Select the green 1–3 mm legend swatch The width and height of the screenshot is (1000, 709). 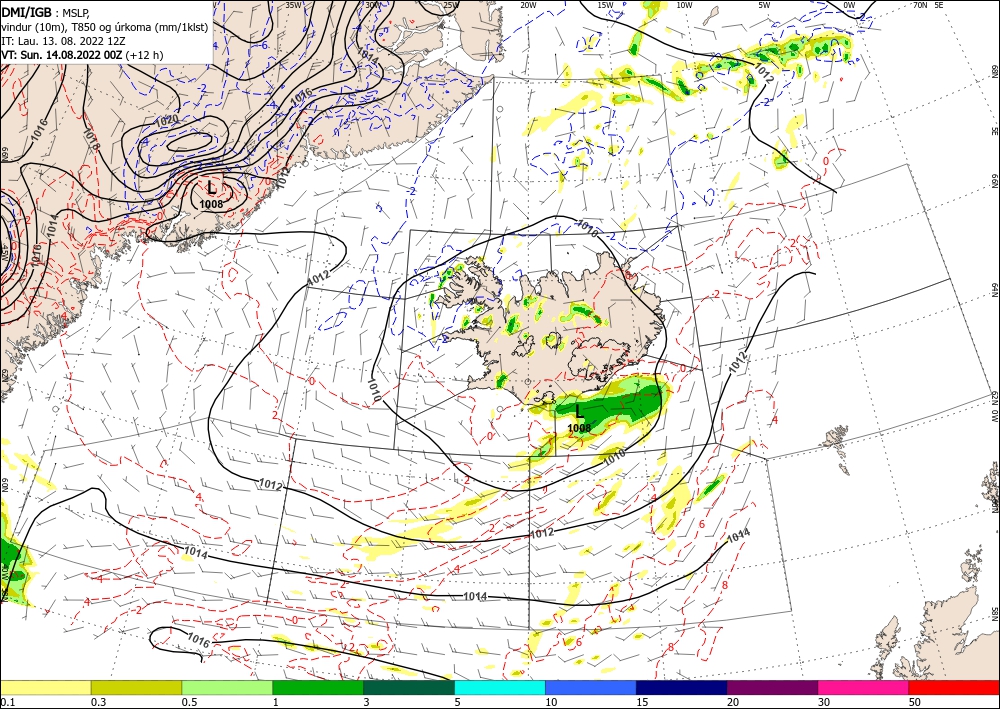pyautogui.click(x=318, y=687)
